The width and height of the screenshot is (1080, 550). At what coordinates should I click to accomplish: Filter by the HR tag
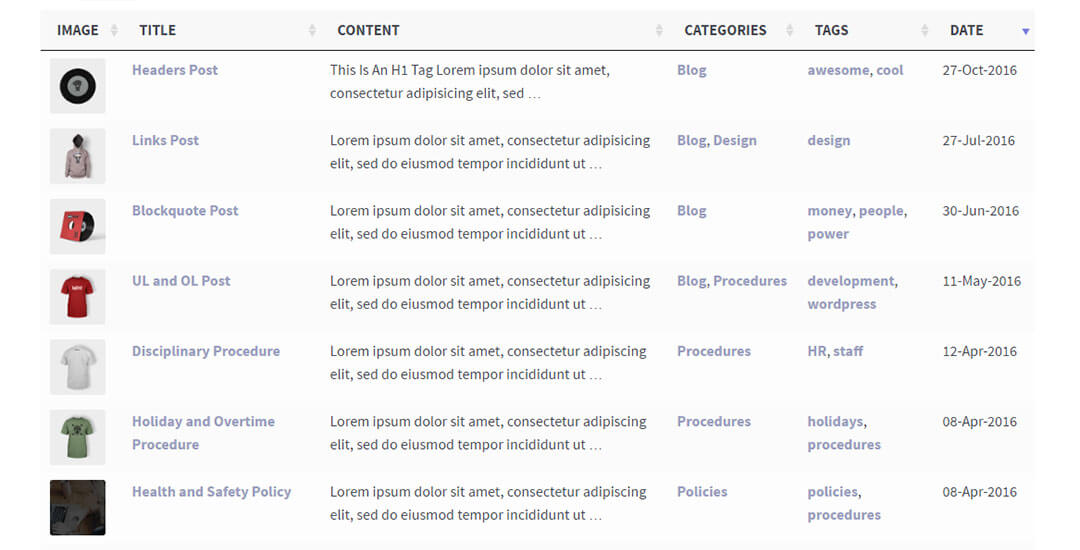(x=817, y=351)
